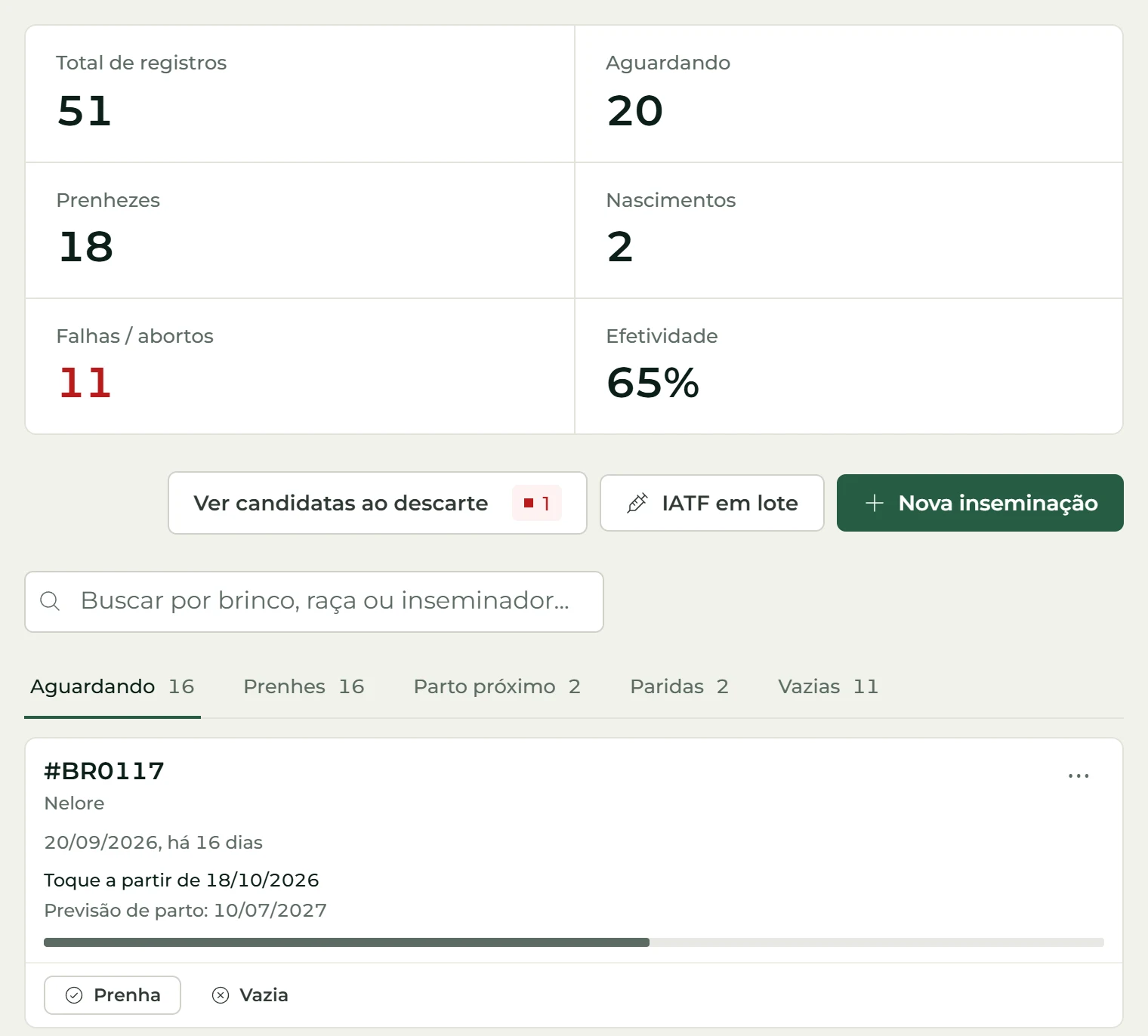Select the Aguardando tab
The image size is (1148, 1036).
click(x=113, y=686)
